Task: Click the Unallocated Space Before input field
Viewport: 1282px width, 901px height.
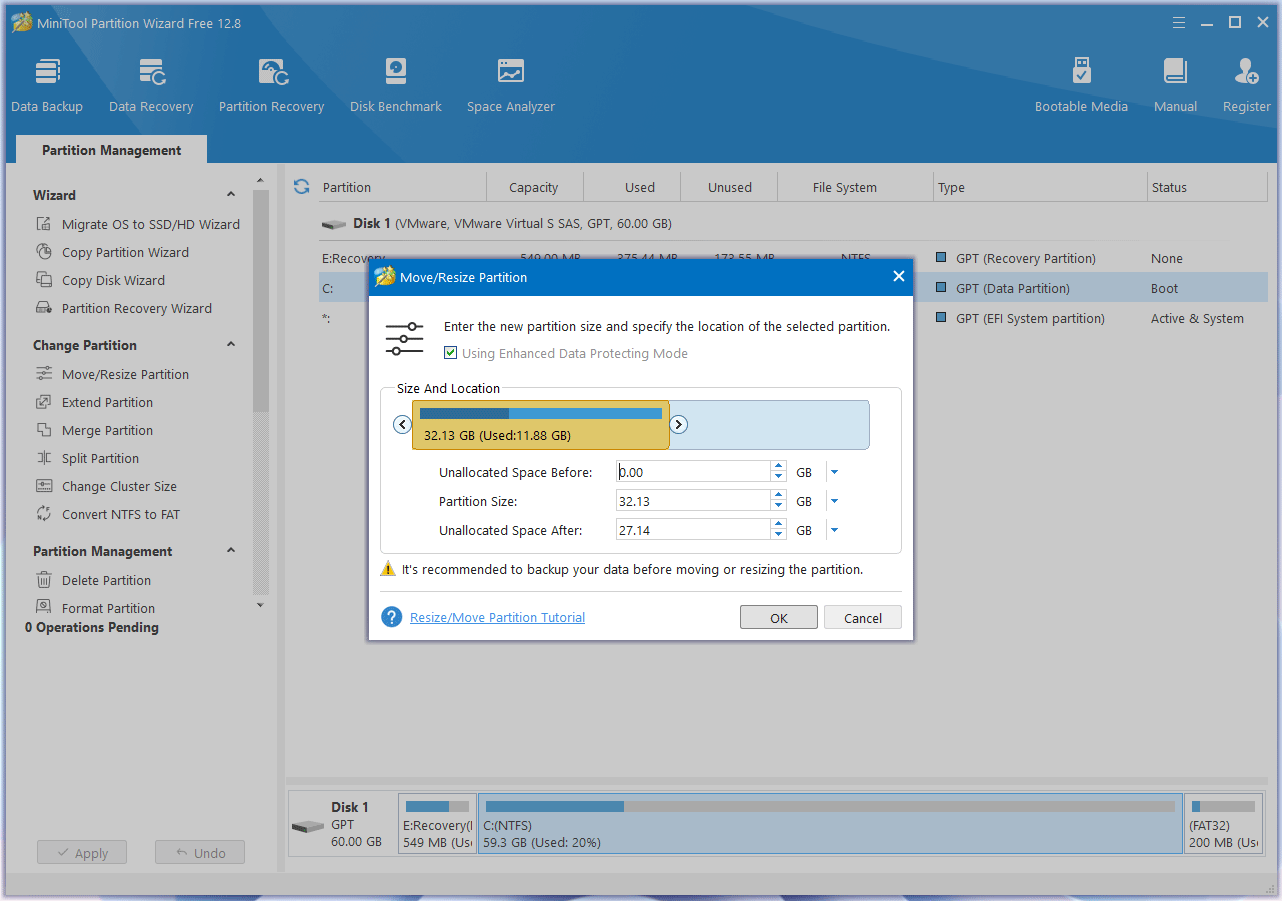Action: coord(692,472)
